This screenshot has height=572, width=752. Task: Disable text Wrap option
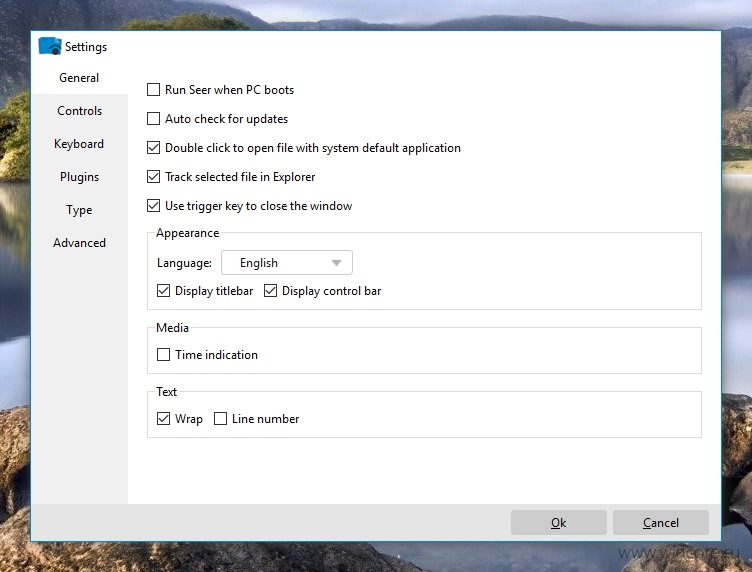[164, 419]
